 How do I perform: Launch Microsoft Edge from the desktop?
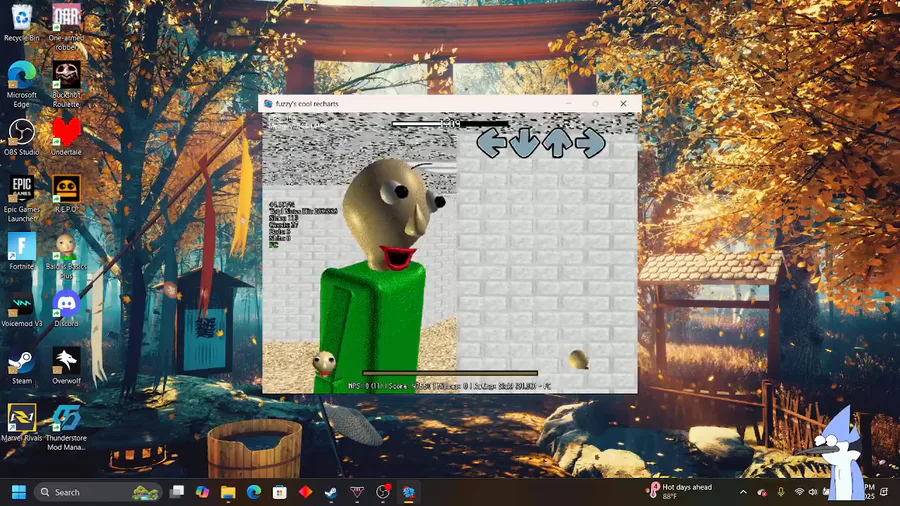tap(22, 84)
